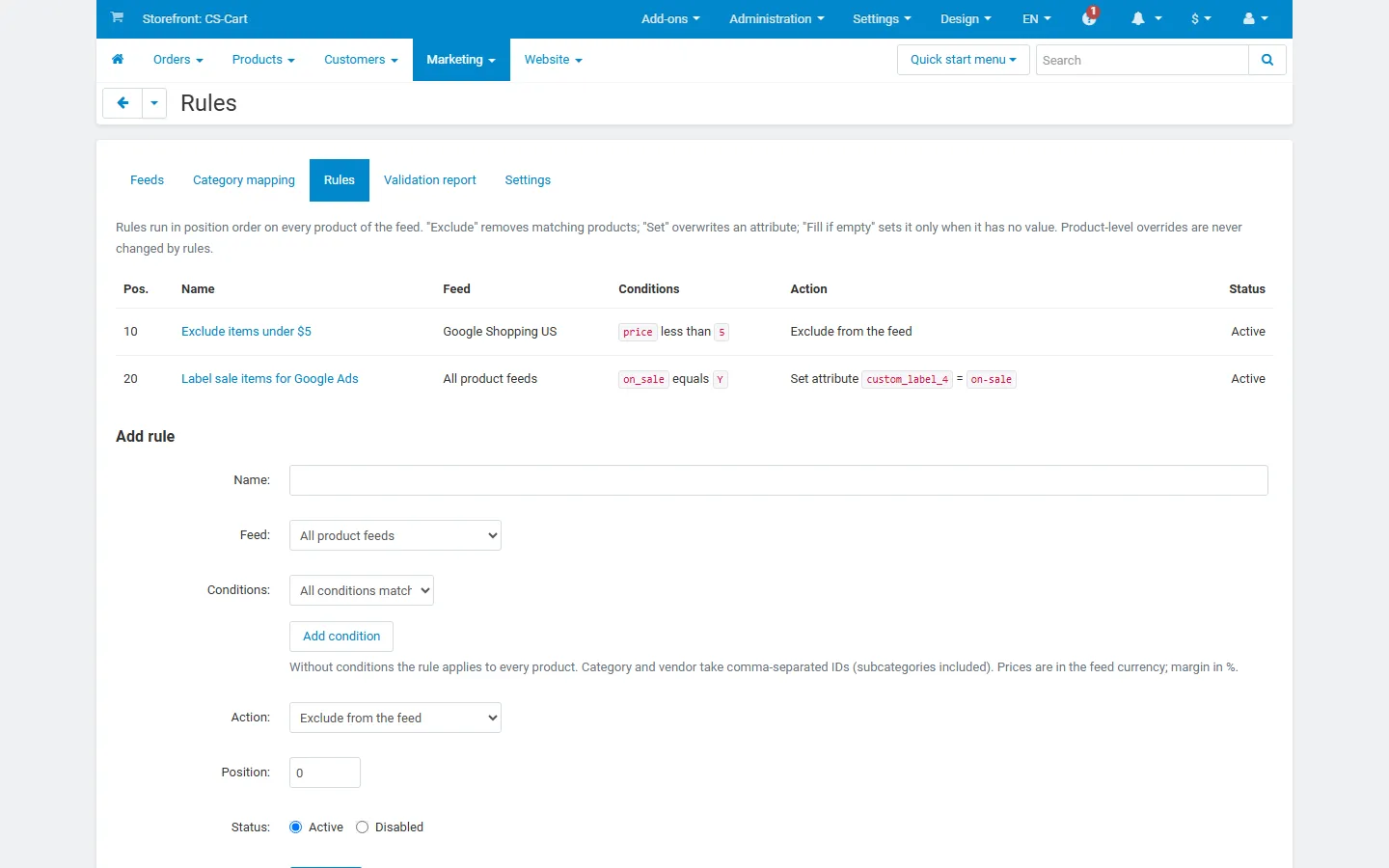Click the back arrow button
Screen dimensions: 1389x868
(123, 103)
